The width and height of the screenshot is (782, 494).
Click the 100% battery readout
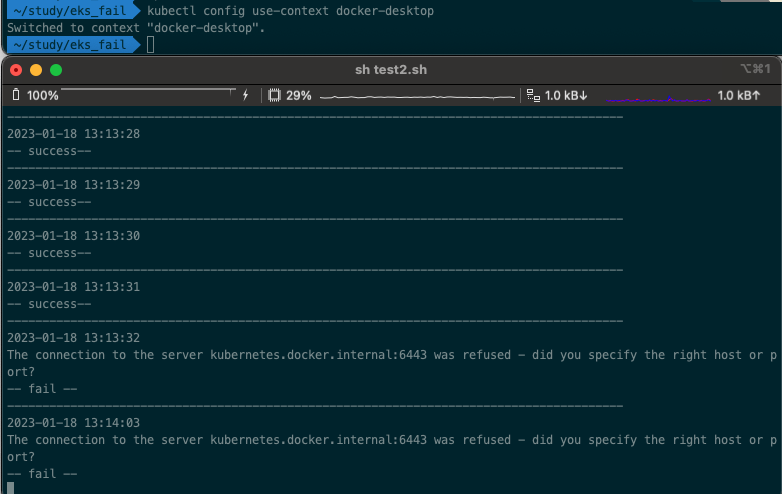[42, 95]
